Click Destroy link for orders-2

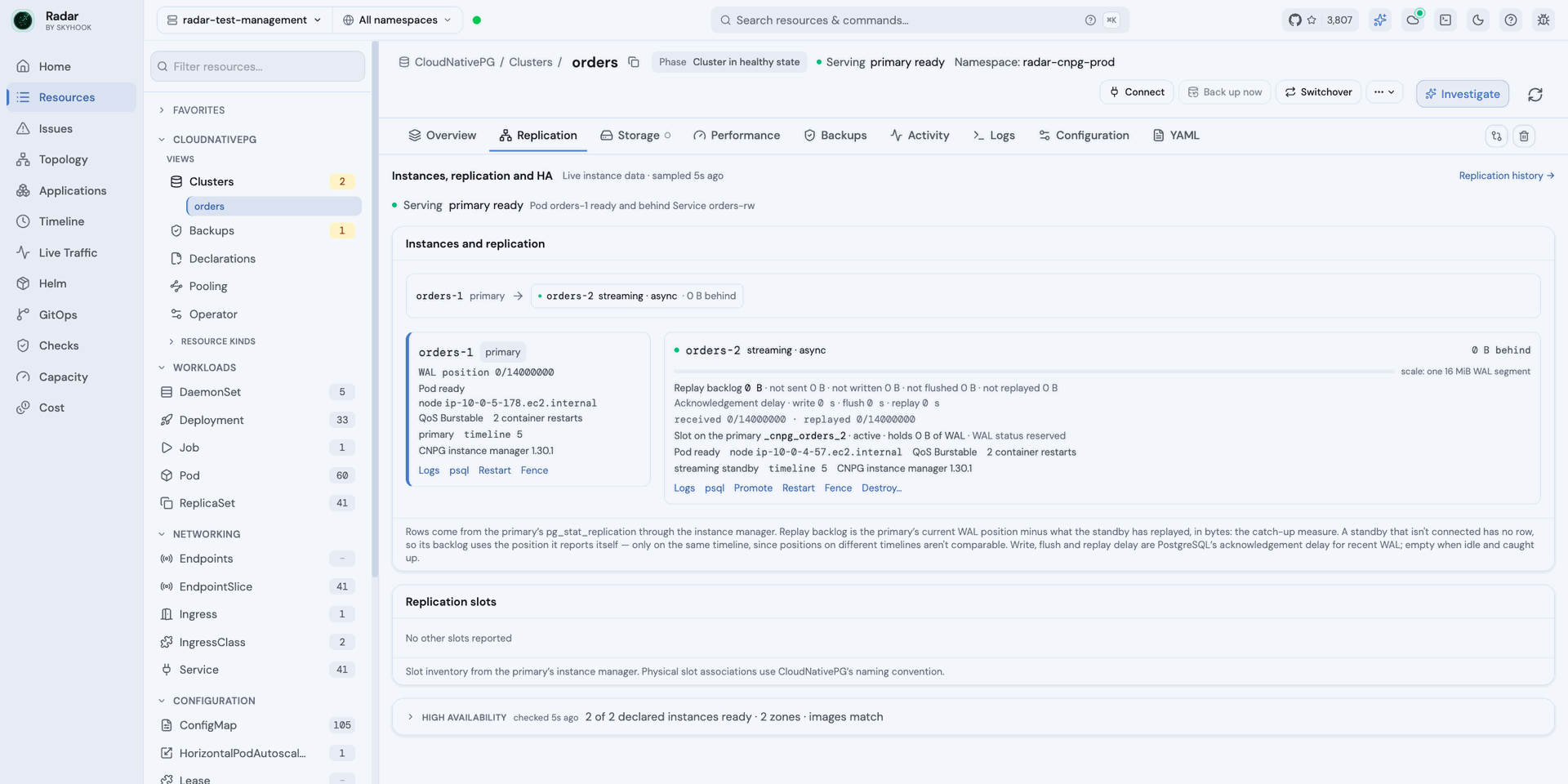click(881, 488)
